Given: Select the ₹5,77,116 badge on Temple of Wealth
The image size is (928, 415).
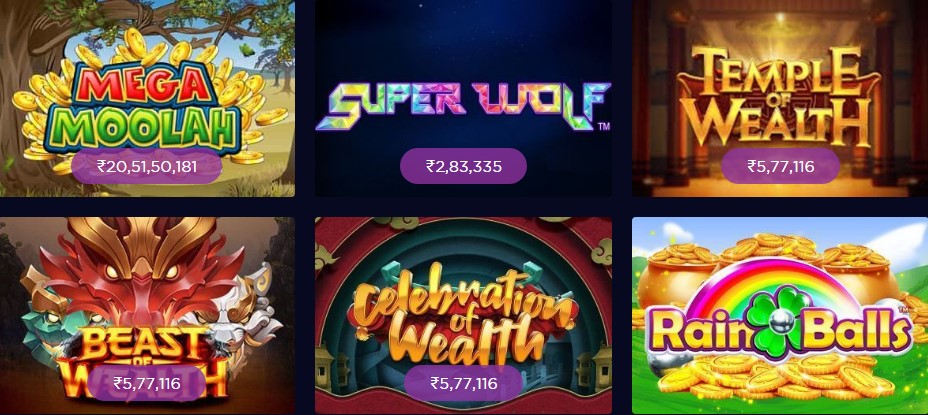Looking at the screenshot, I should pos(780,166).
